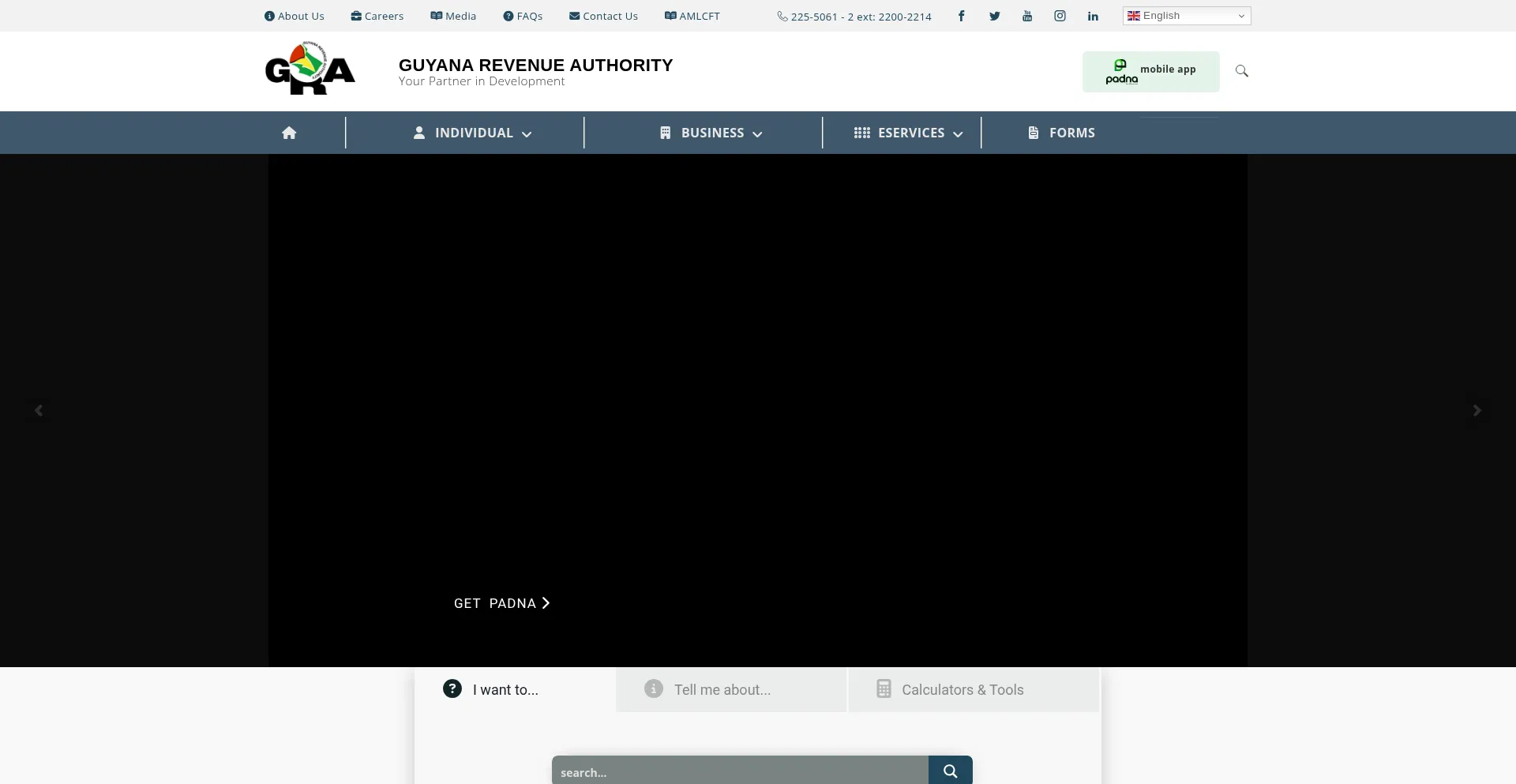Click the GRA logo
The width and height of the screenshot is (1516, 784).
310,69
